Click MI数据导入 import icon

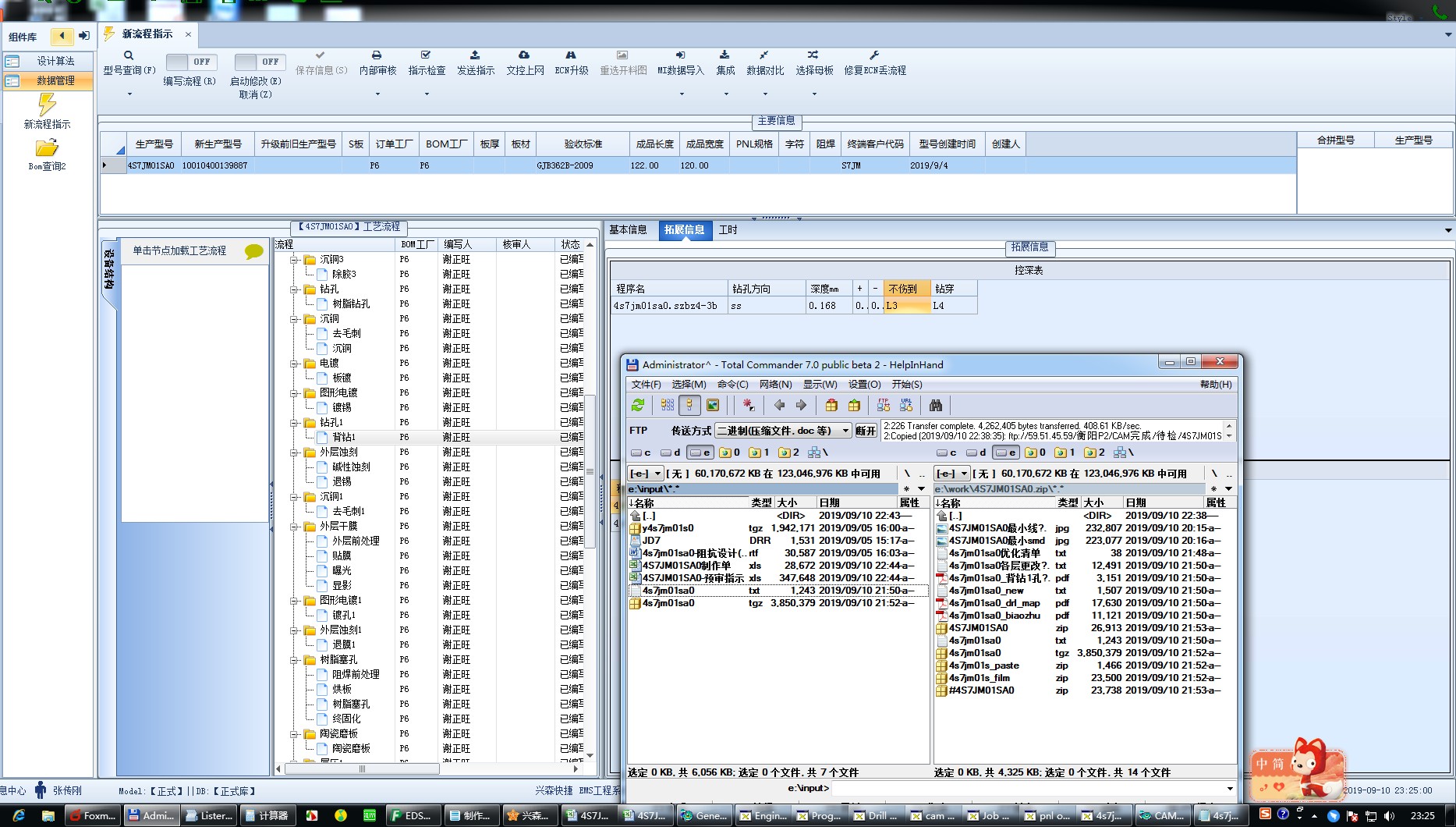pos(680,55)
